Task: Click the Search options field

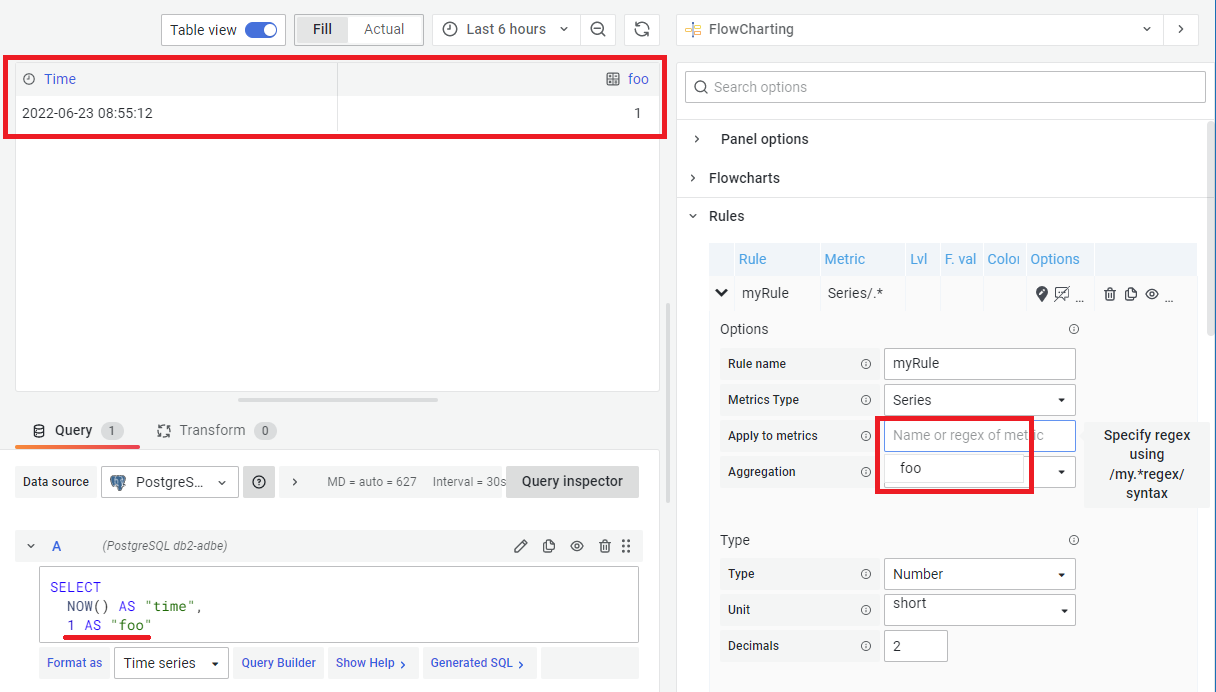Action: pos(945,87)
